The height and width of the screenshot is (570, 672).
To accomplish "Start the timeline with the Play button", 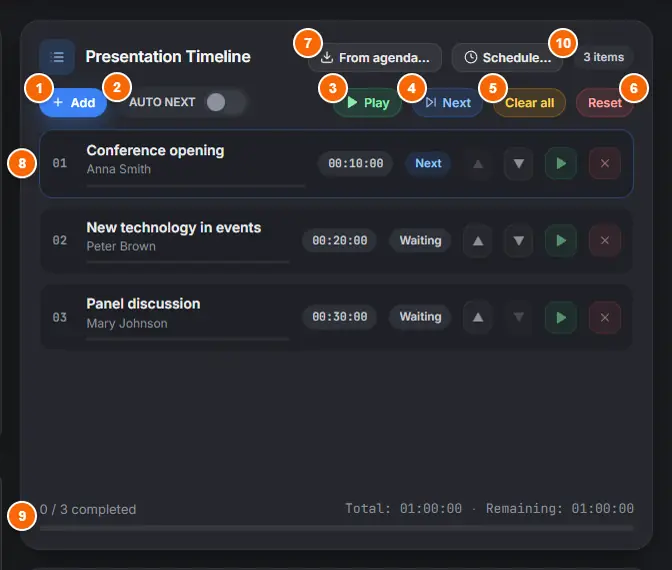I will (368, 102).
